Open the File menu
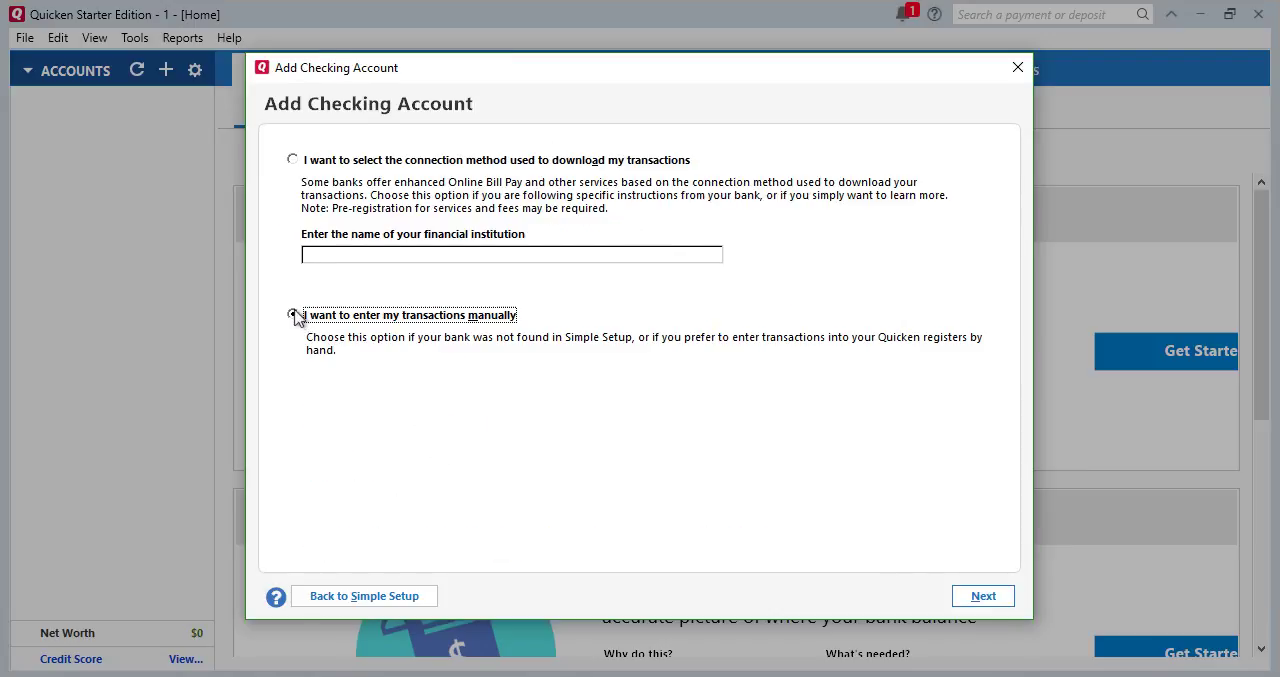The width and height of the screenshot is (1280, 677). [25, 38]
